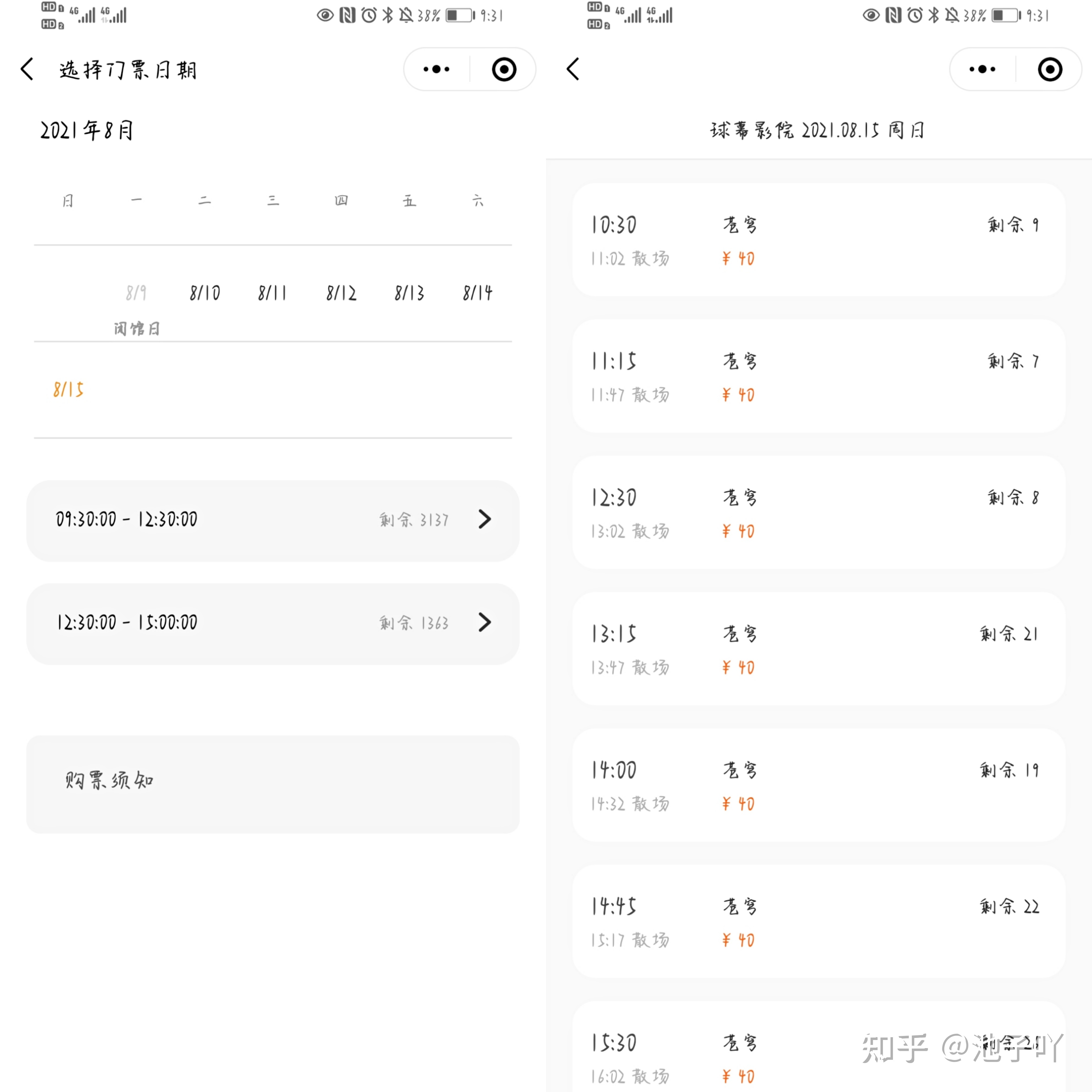Tap the right mini-program close circle icon

(x=1049, y=70)
